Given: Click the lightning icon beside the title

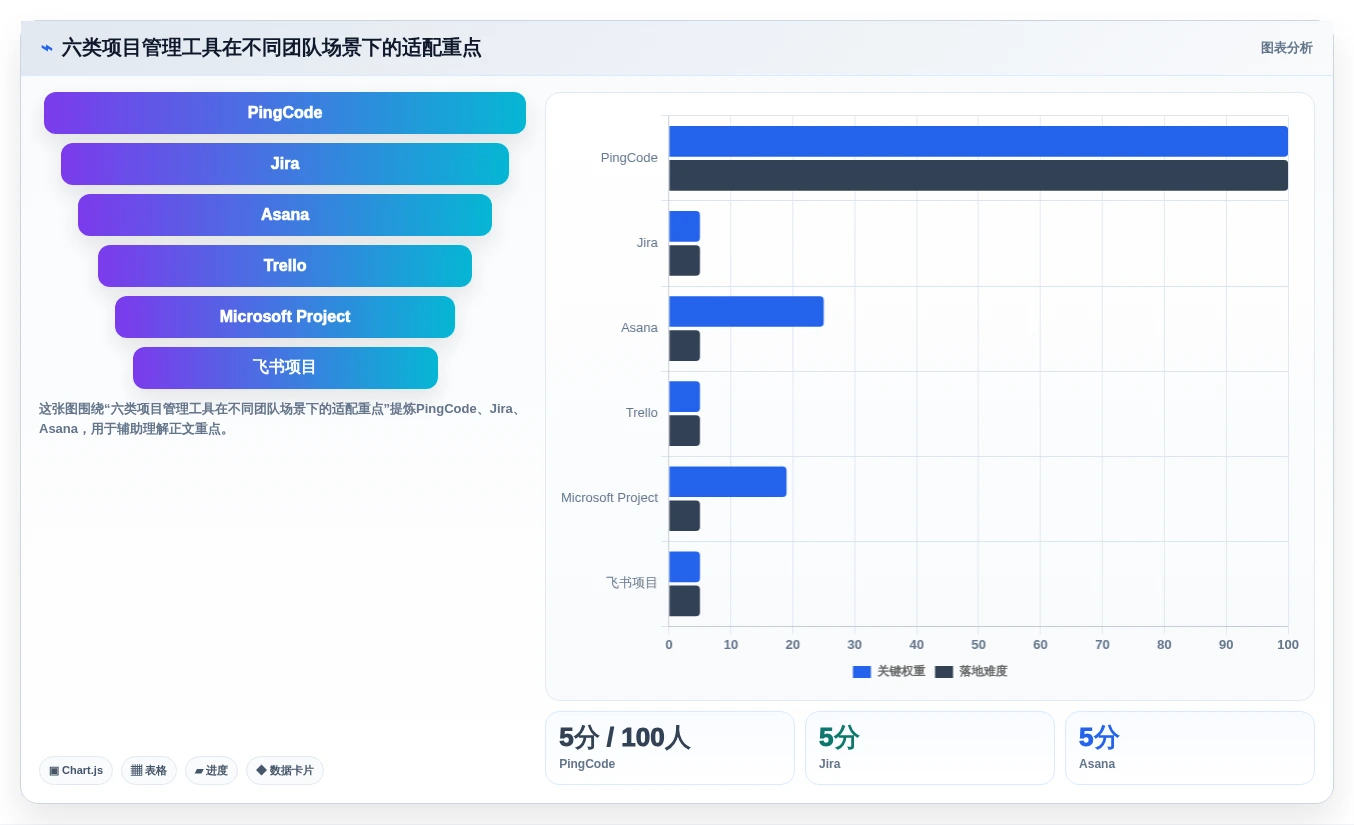Looking at the screenshot, I should [47, 48].
